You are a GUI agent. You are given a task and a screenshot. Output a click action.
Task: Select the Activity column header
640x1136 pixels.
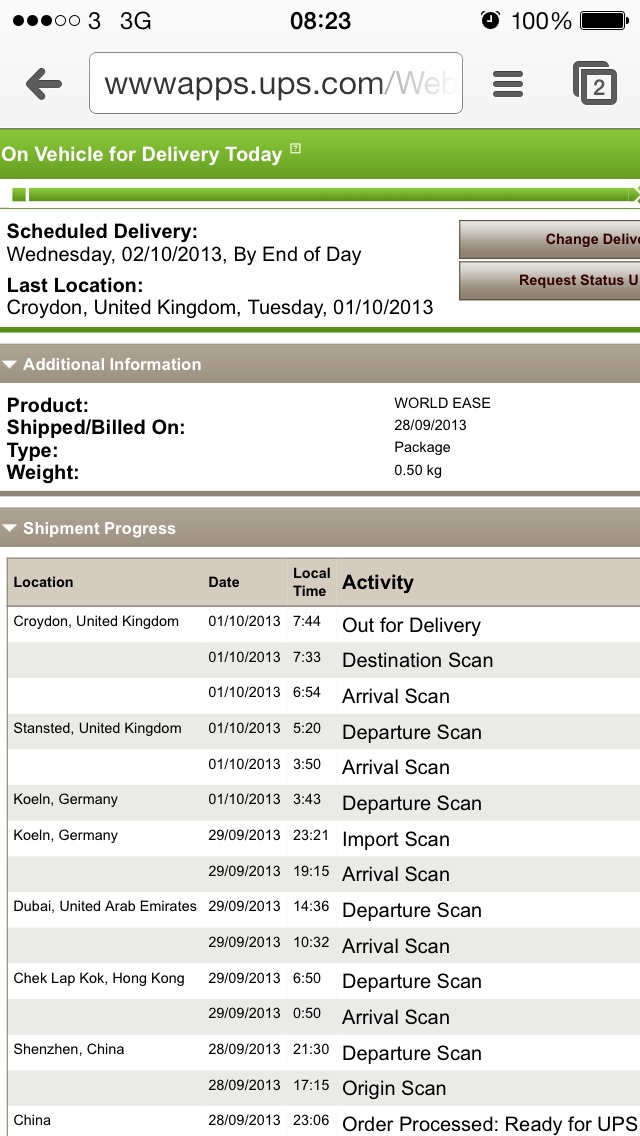[378, 582]
